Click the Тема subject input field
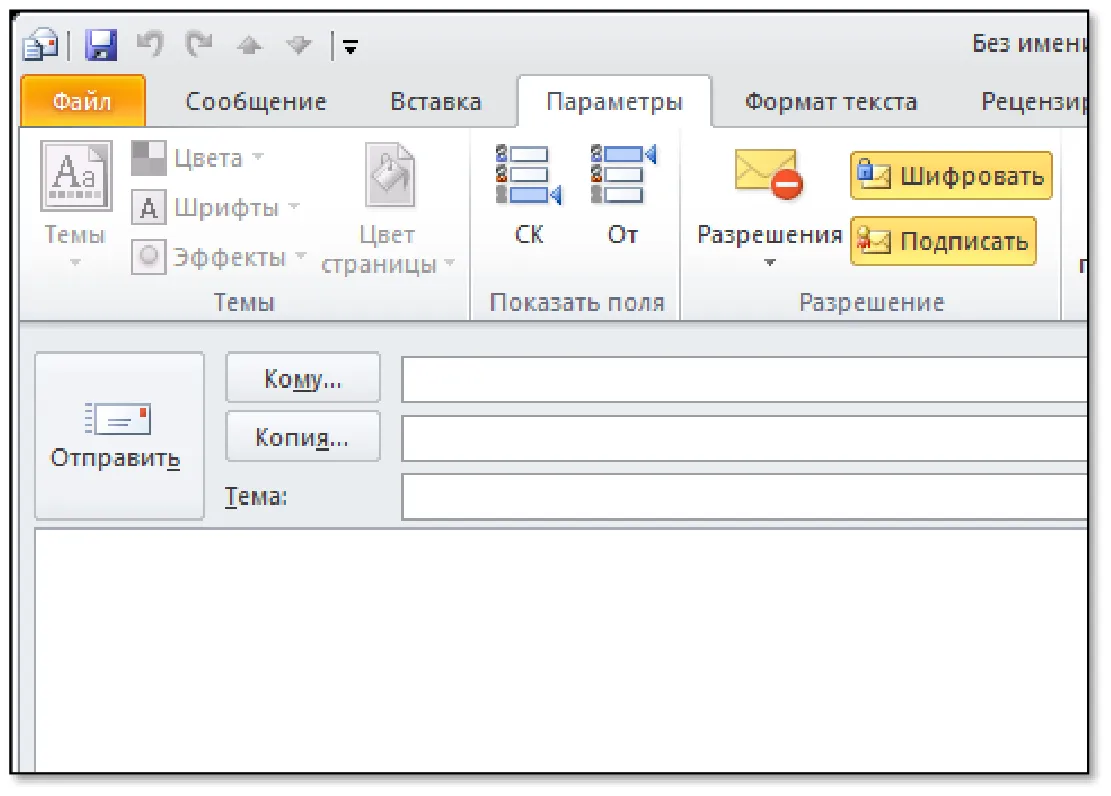Screen dimensions: 1111x796 744,497
